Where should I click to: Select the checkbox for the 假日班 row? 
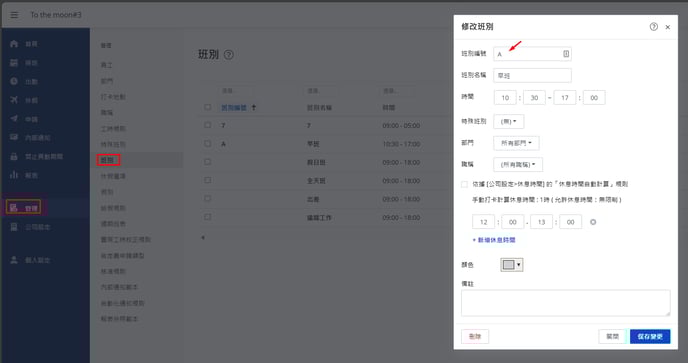click(x=208, y=162)
